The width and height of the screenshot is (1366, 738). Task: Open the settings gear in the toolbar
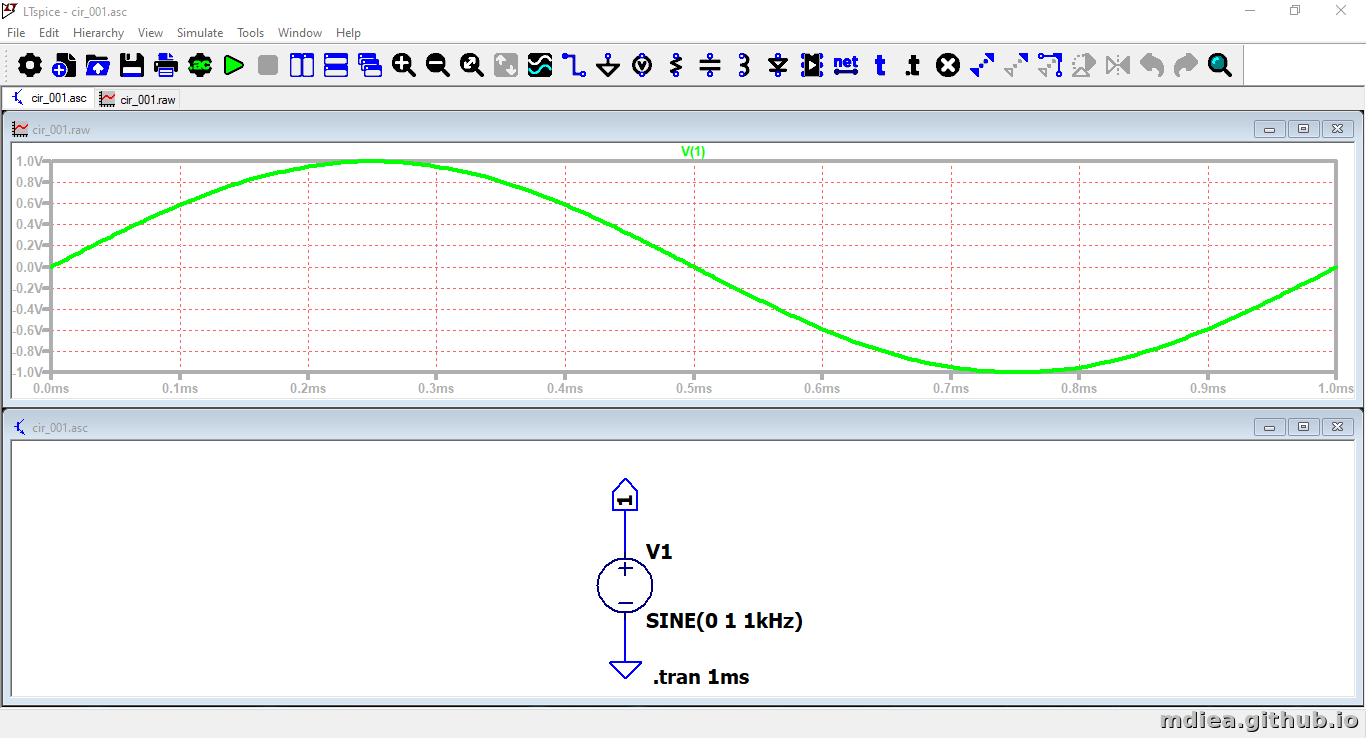tap(30, 66)
